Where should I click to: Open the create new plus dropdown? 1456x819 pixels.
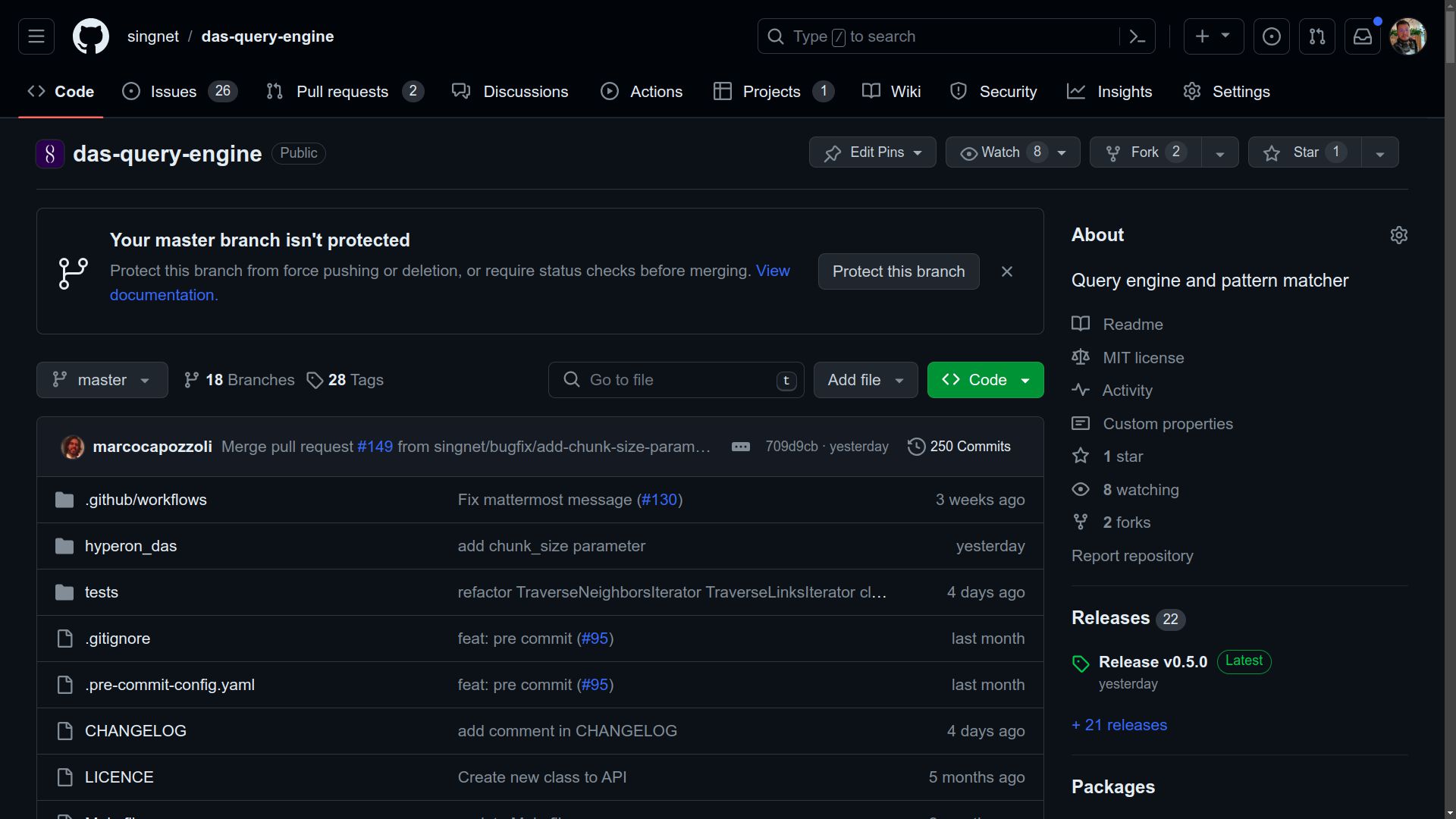(x=1213, y=36)
